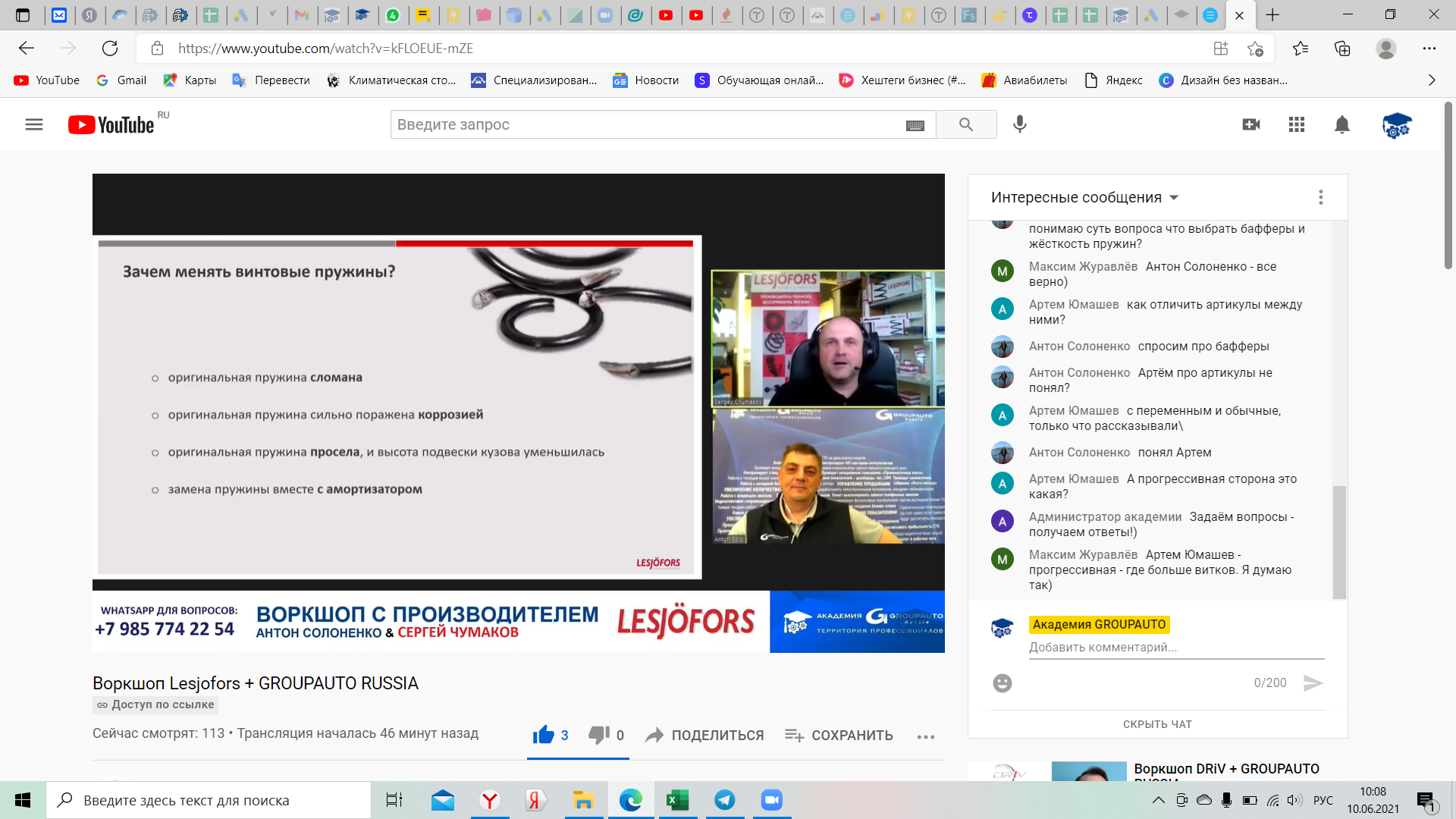1456x819 pixels.
Task: Open the YouTube bookmark
Action: [x=46, y=80]
